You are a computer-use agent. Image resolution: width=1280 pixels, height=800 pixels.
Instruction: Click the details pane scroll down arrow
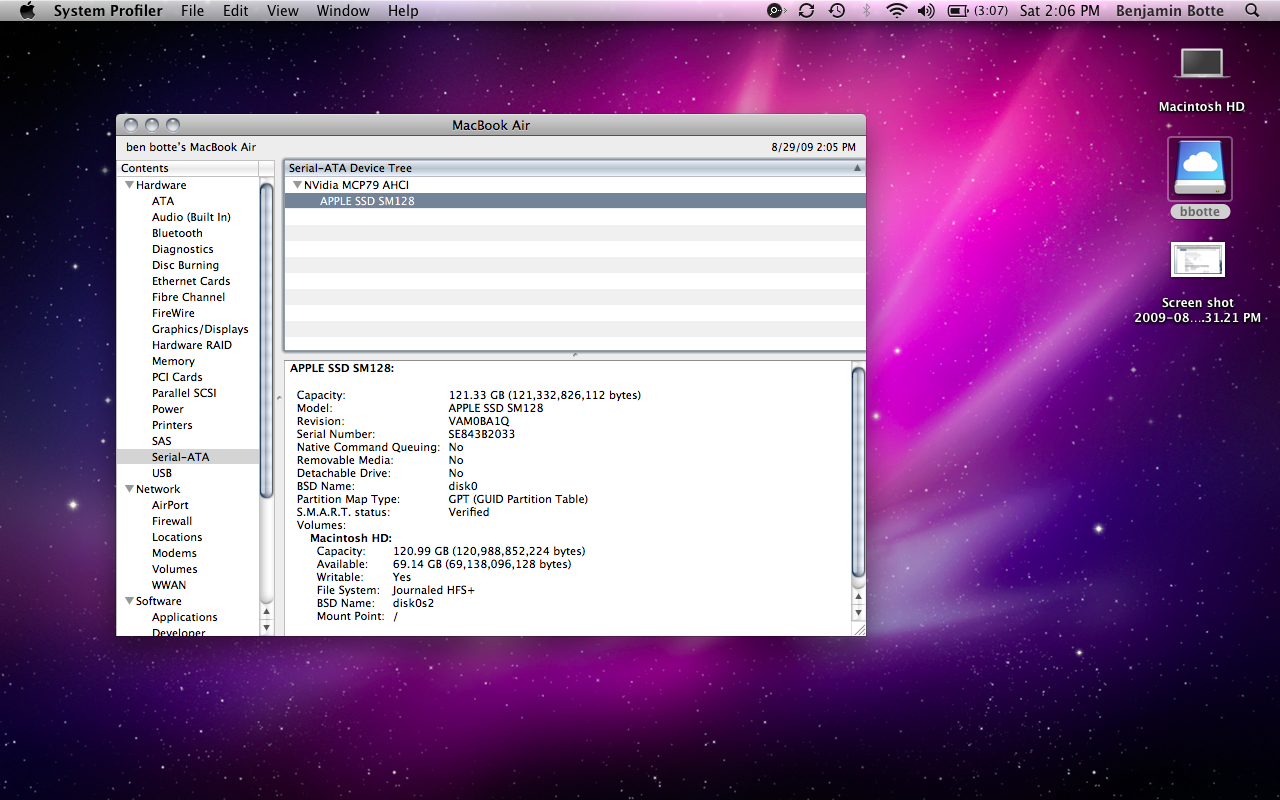pos(858,612)
